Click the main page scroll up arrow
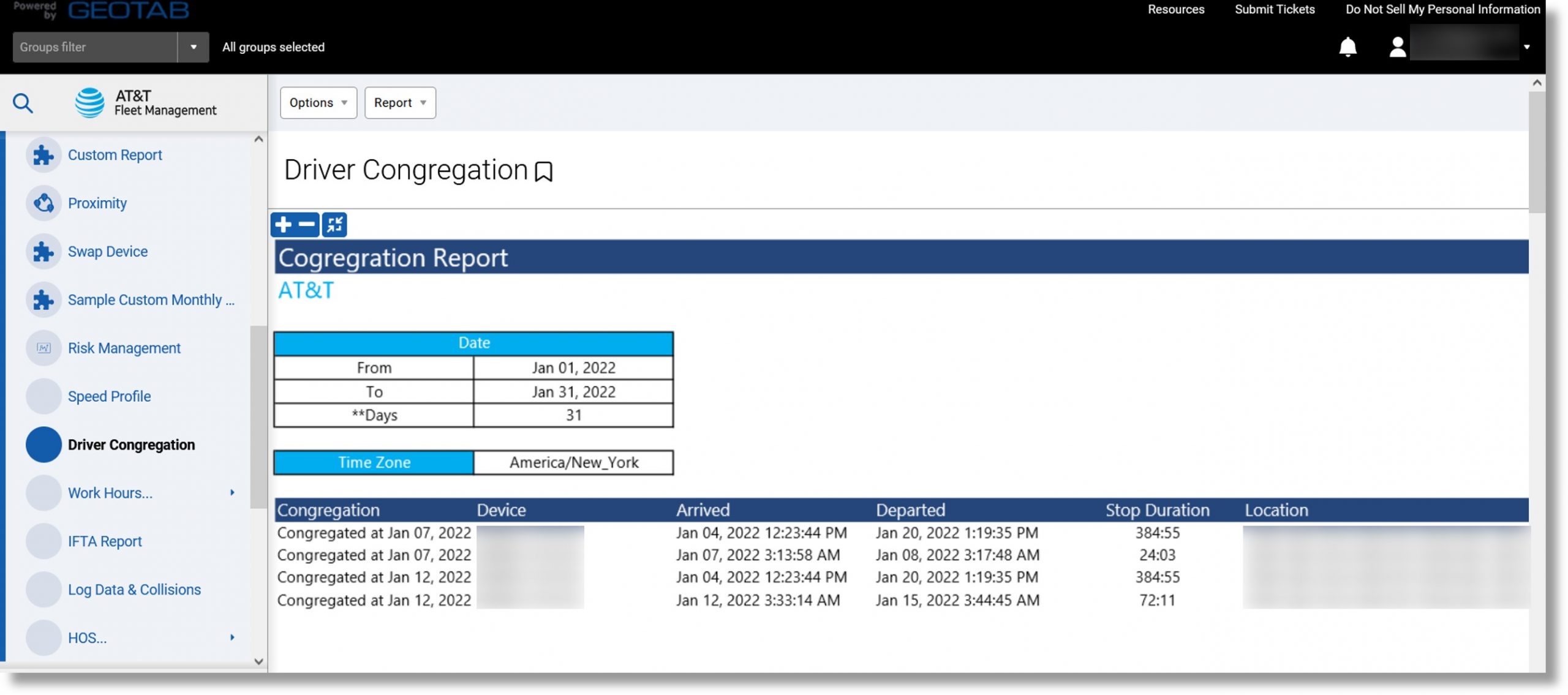1568x695 pixels. (x=1537, y=83)
